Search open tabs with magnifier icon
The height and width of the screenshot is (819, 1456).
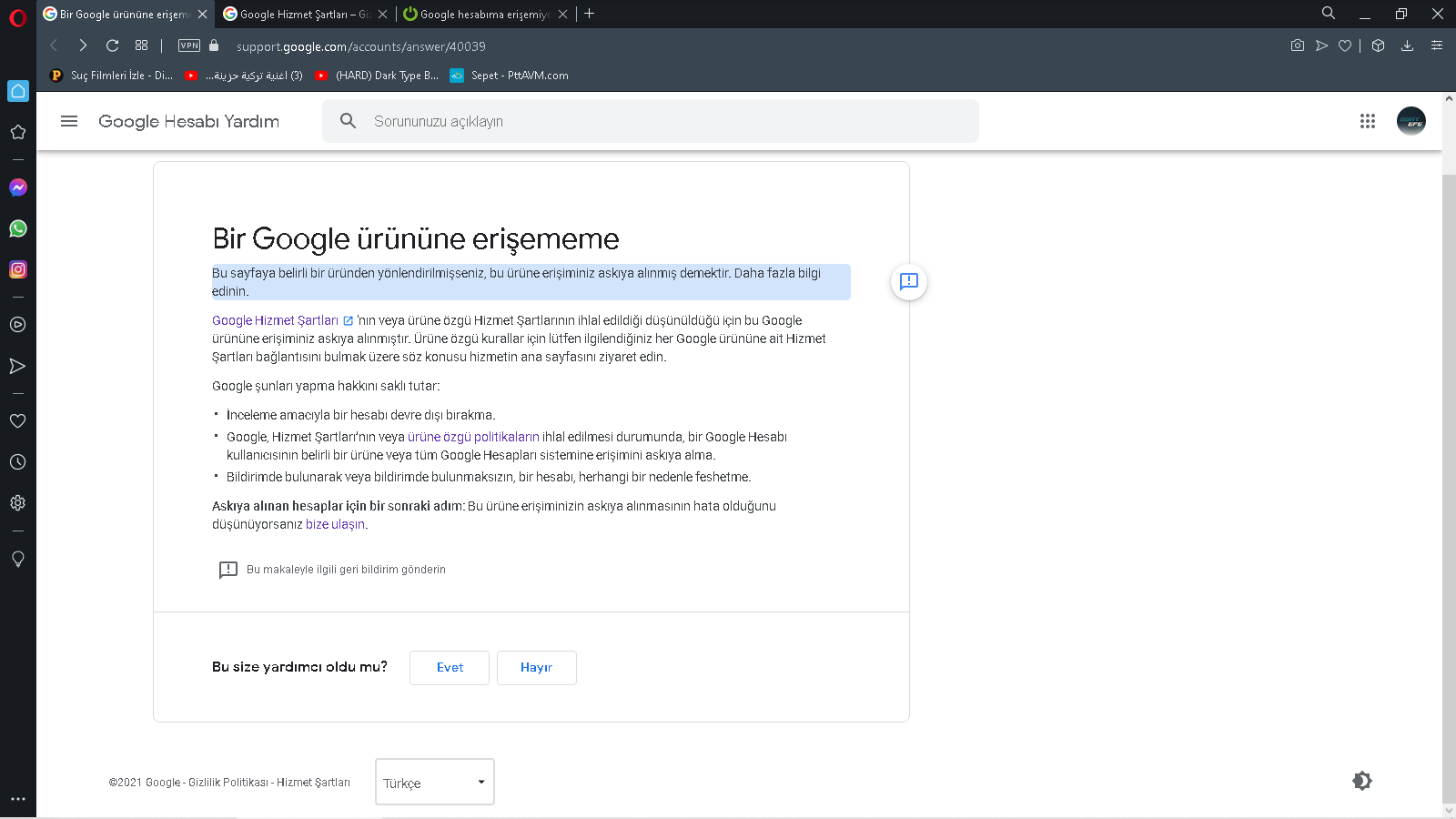click(x=1329, y=14)
